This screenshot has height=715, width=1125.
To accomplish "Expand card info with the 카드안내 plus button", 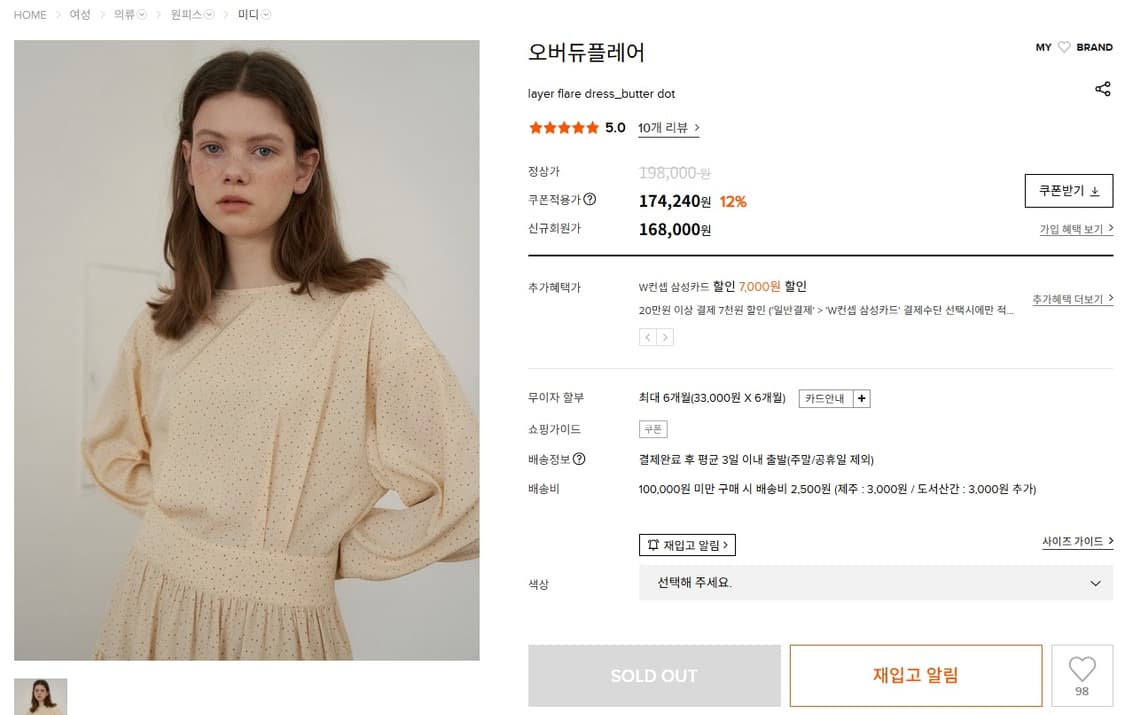I will tap(862, 398).
